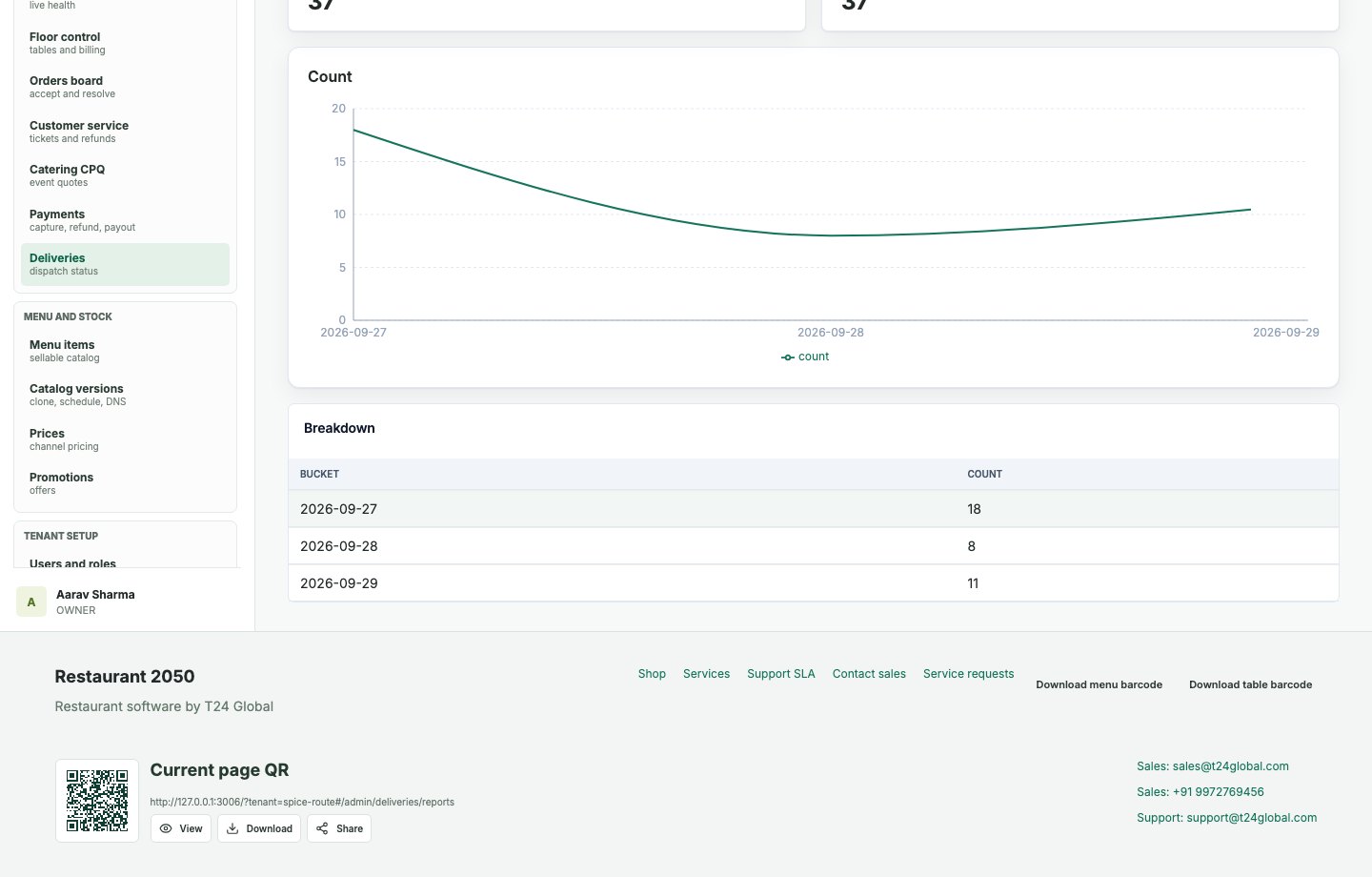The width and height of the screenshot is (1372, 877).
Task: Click the eye icon on View button
Action: 166,828
